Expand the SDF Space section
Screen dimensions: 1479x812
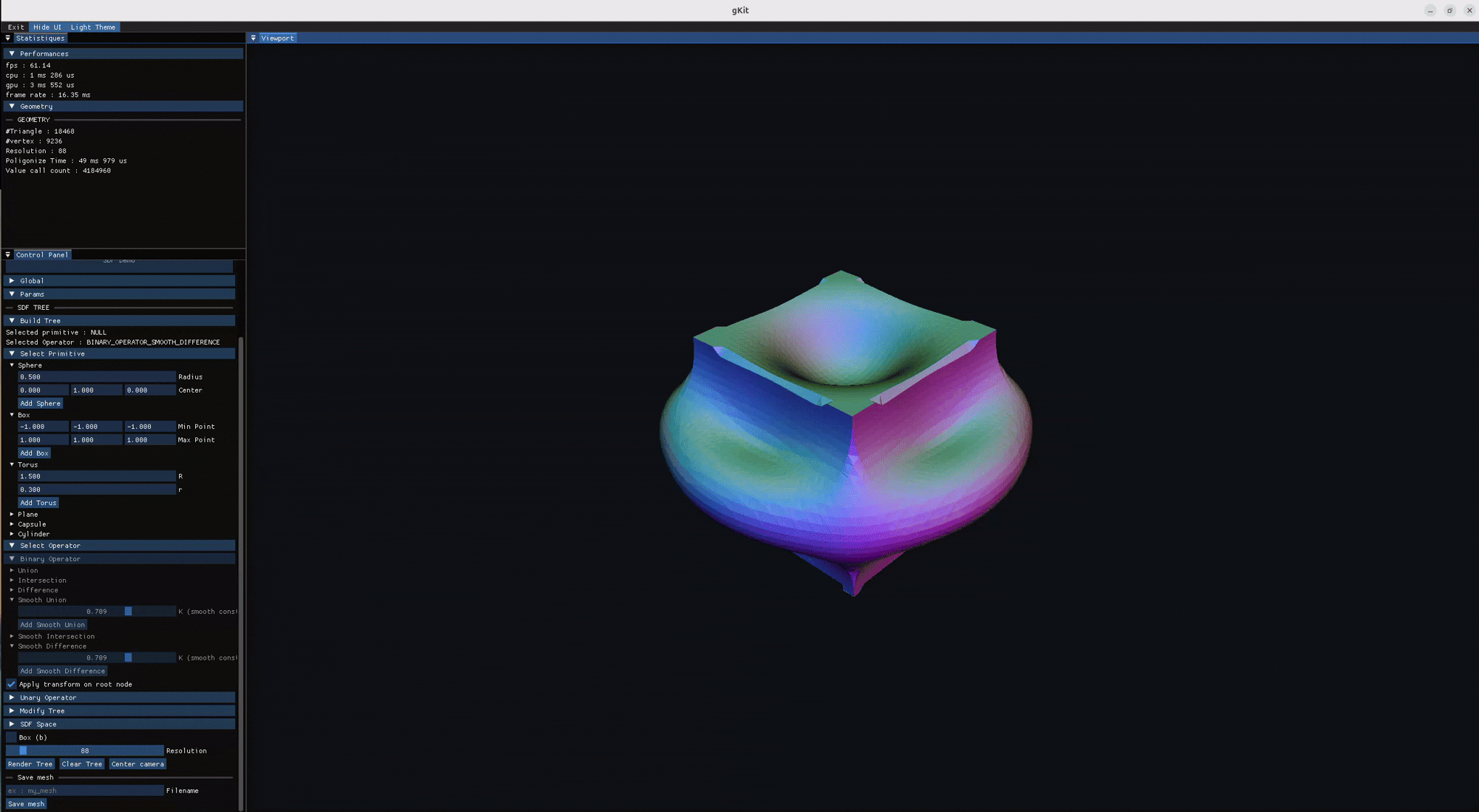(119, 725)
